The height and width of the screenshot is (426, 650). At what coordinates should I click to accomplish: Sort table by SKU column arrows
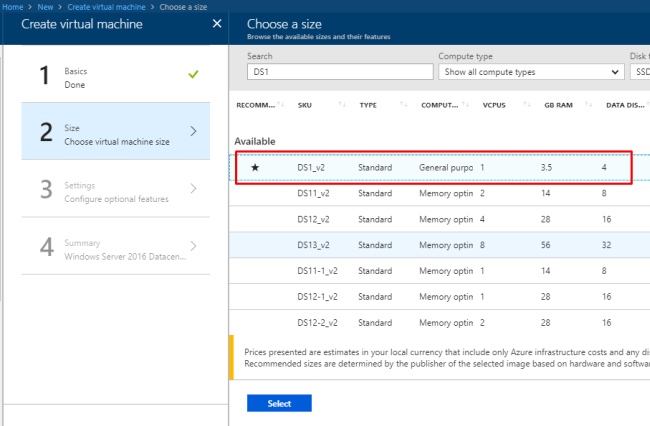point(342,104)
